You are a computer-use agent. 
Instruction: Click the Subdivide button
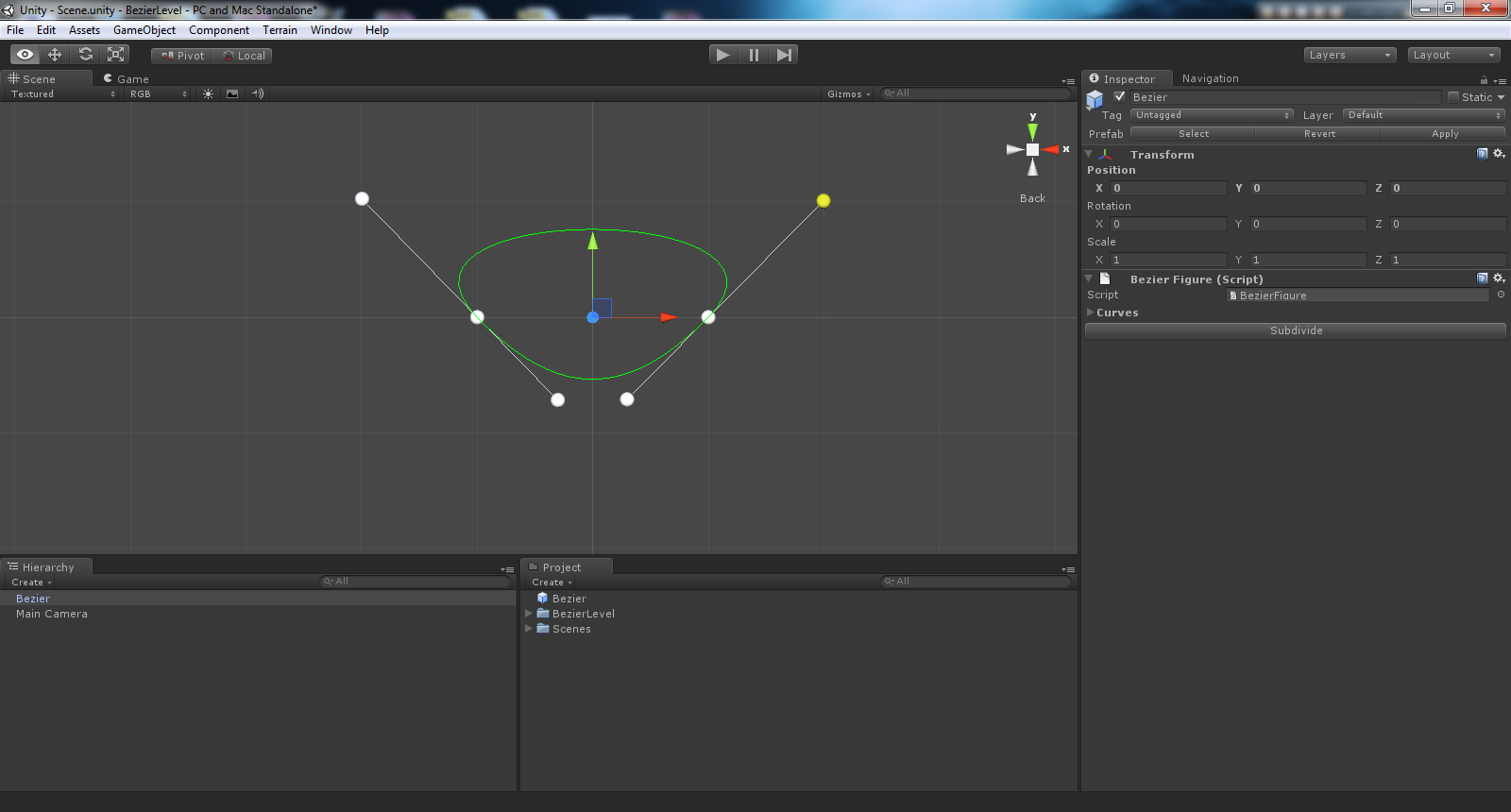point(1295,330)
